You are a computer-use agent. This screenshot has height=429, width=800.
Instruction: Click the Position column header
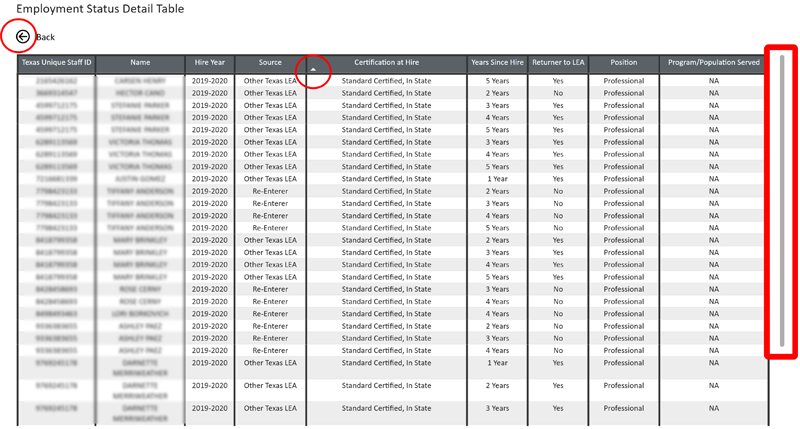click(623, 62)
